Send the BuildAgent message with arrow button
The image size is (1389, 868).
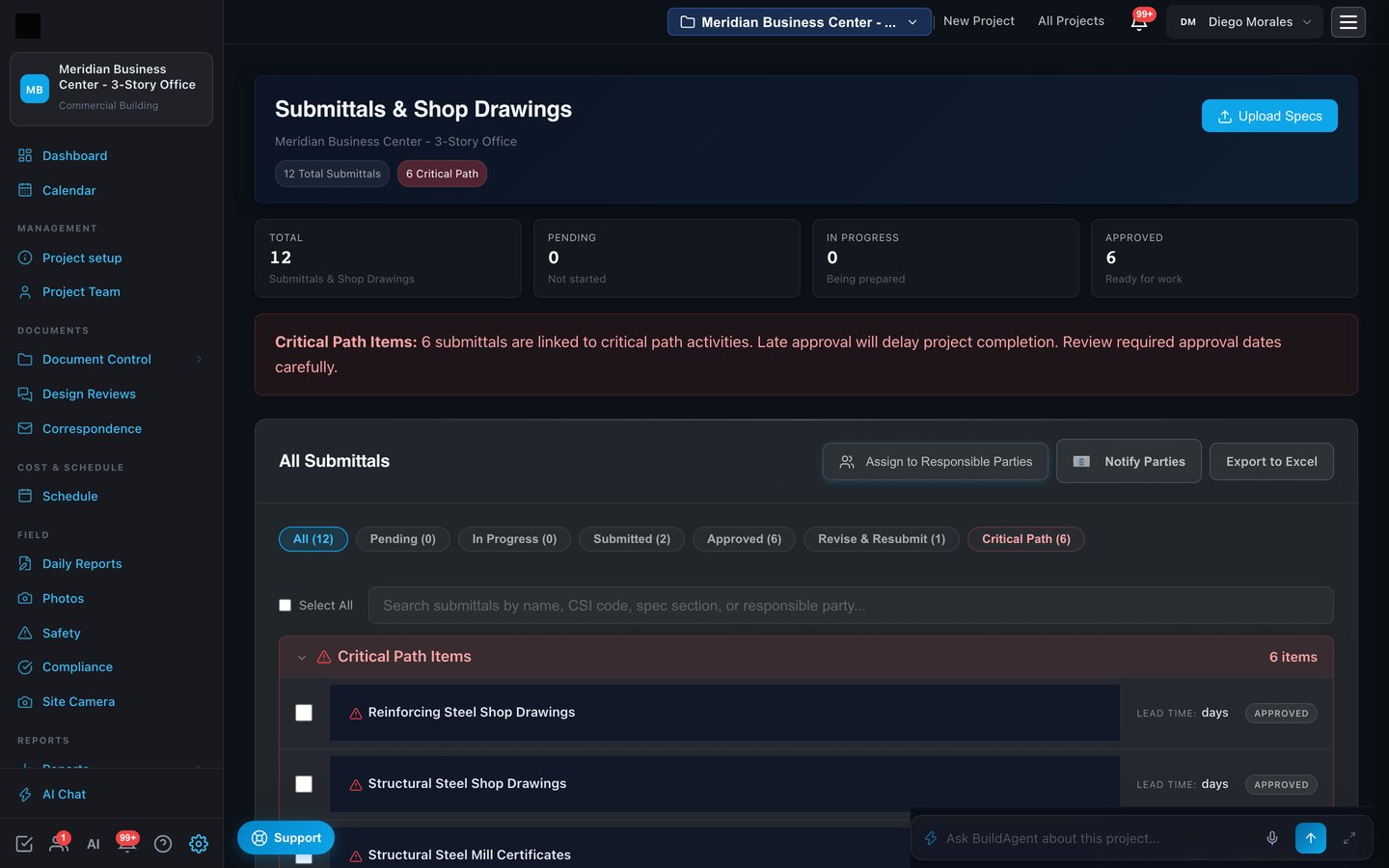click(x=1311, y=838)
